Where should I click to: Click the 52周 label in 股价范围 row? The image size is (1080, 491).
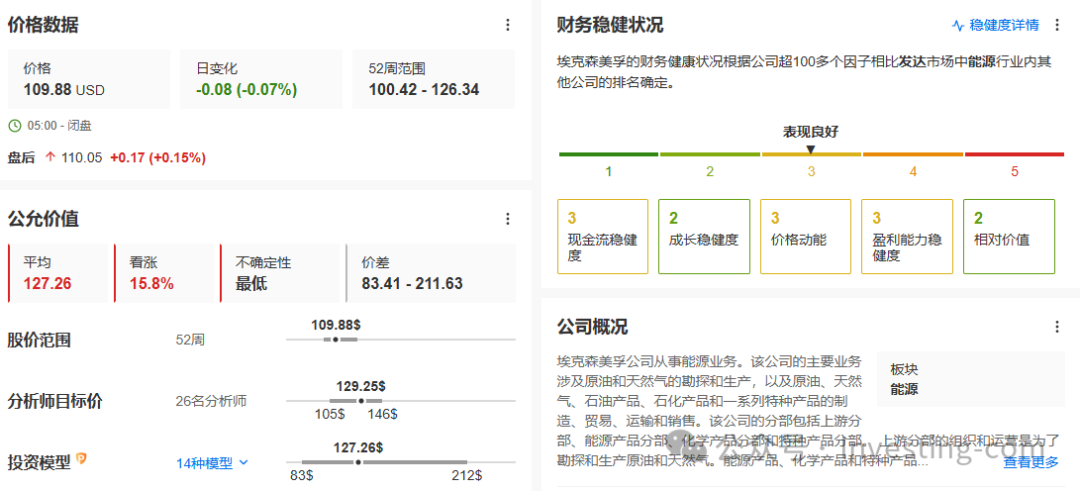tap(190, 340)
